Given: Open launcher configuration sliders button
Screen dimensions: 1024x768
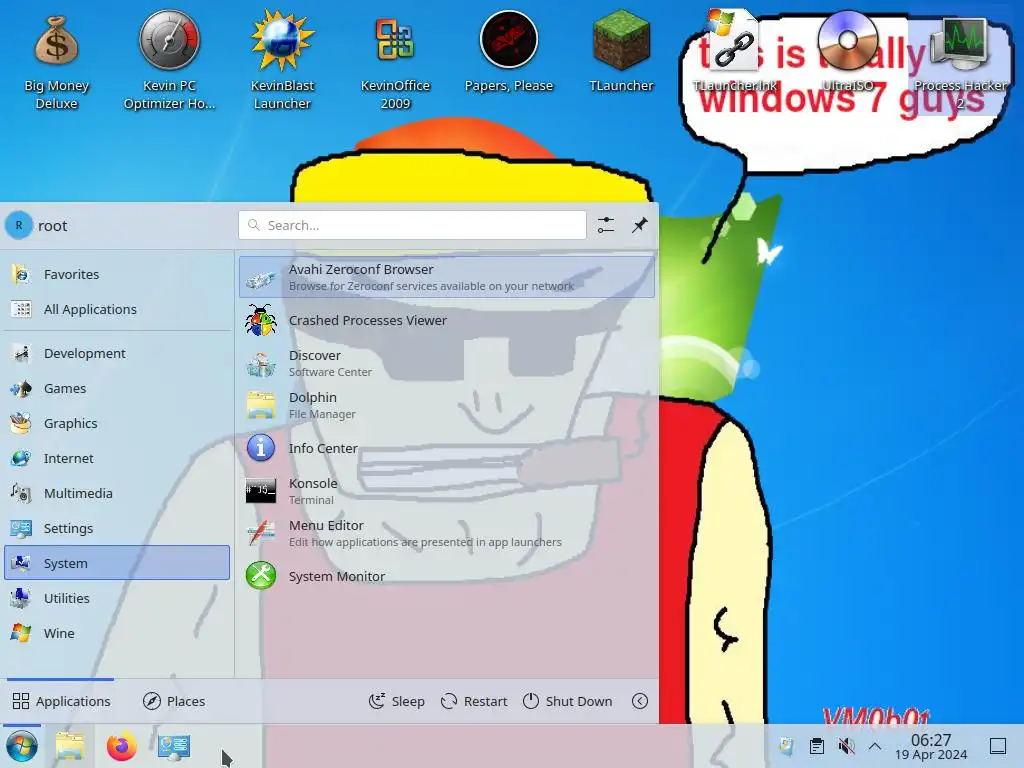Looking at the screenshot, I should [606, 225].
